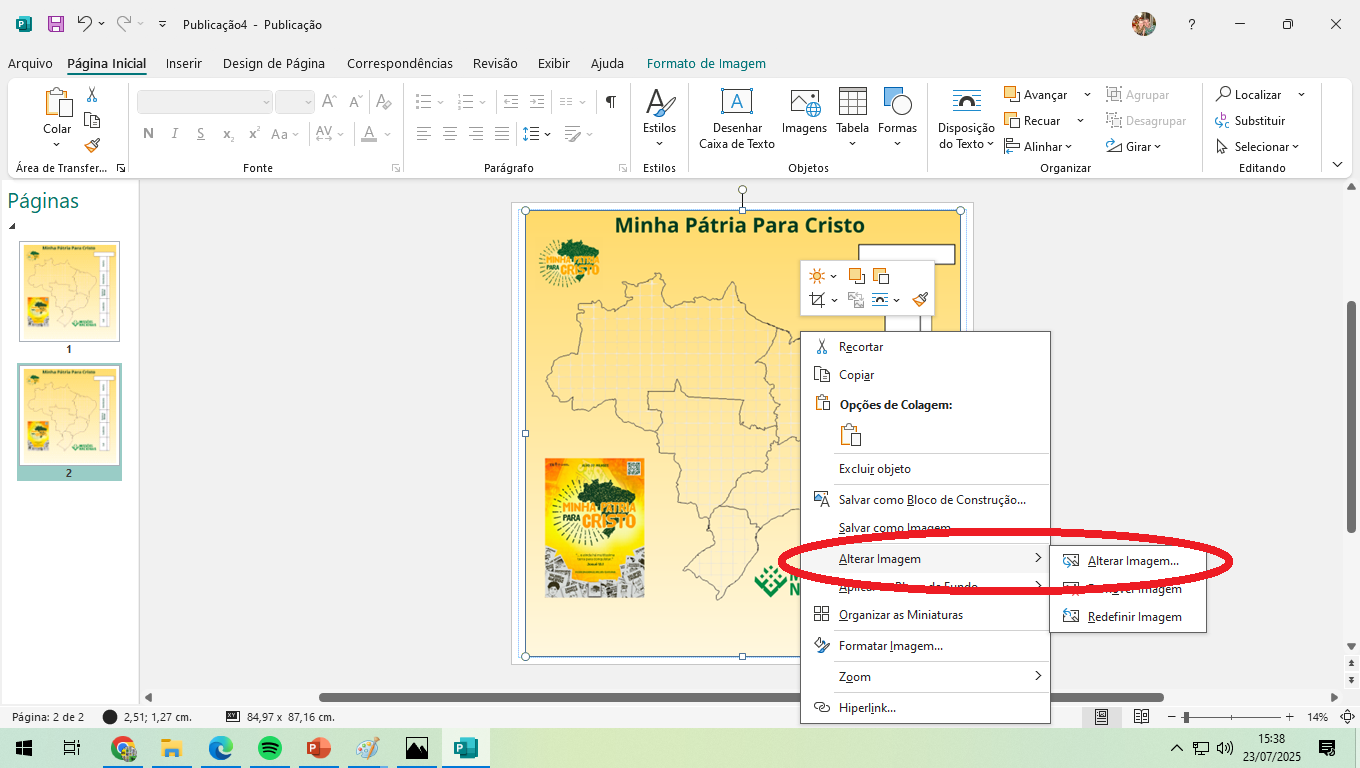Click the Substituir replace icon
The width and height of the screenshot is (1360, 768).
pyautogui.click(x=1222, y=121)
